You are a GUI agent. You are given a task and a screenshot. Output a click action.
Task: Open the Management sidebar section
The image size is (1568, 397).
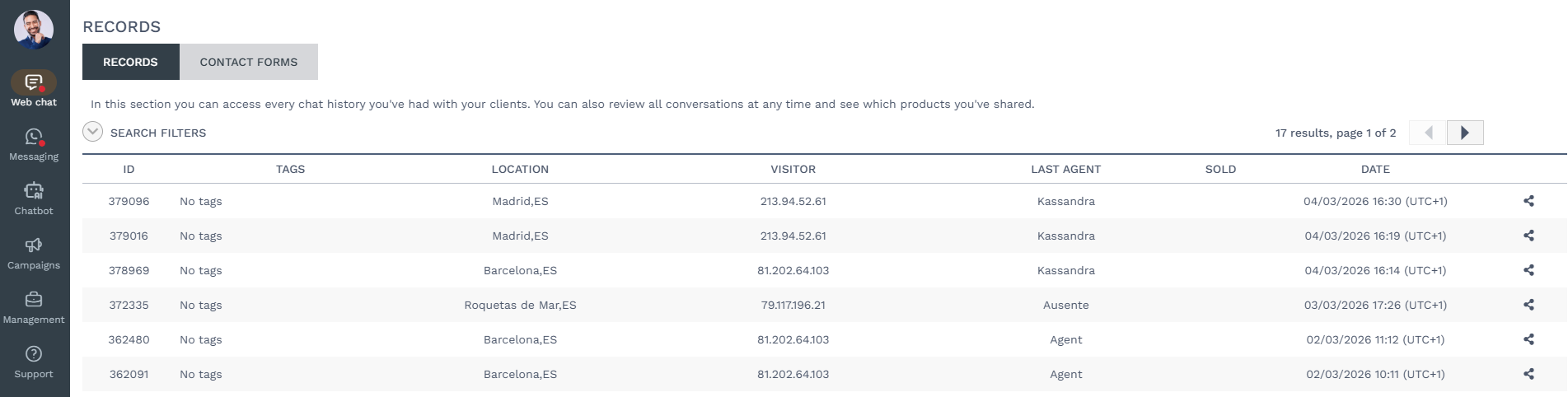tap(34, 307)
